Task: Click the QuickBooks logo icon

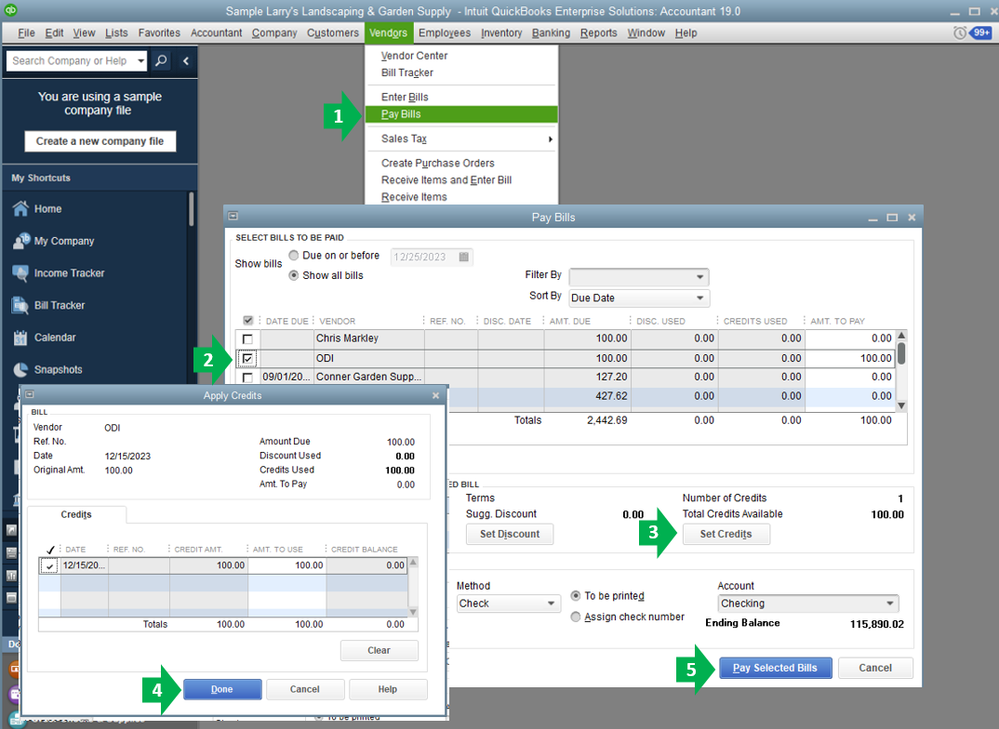Action: point(10,10)
